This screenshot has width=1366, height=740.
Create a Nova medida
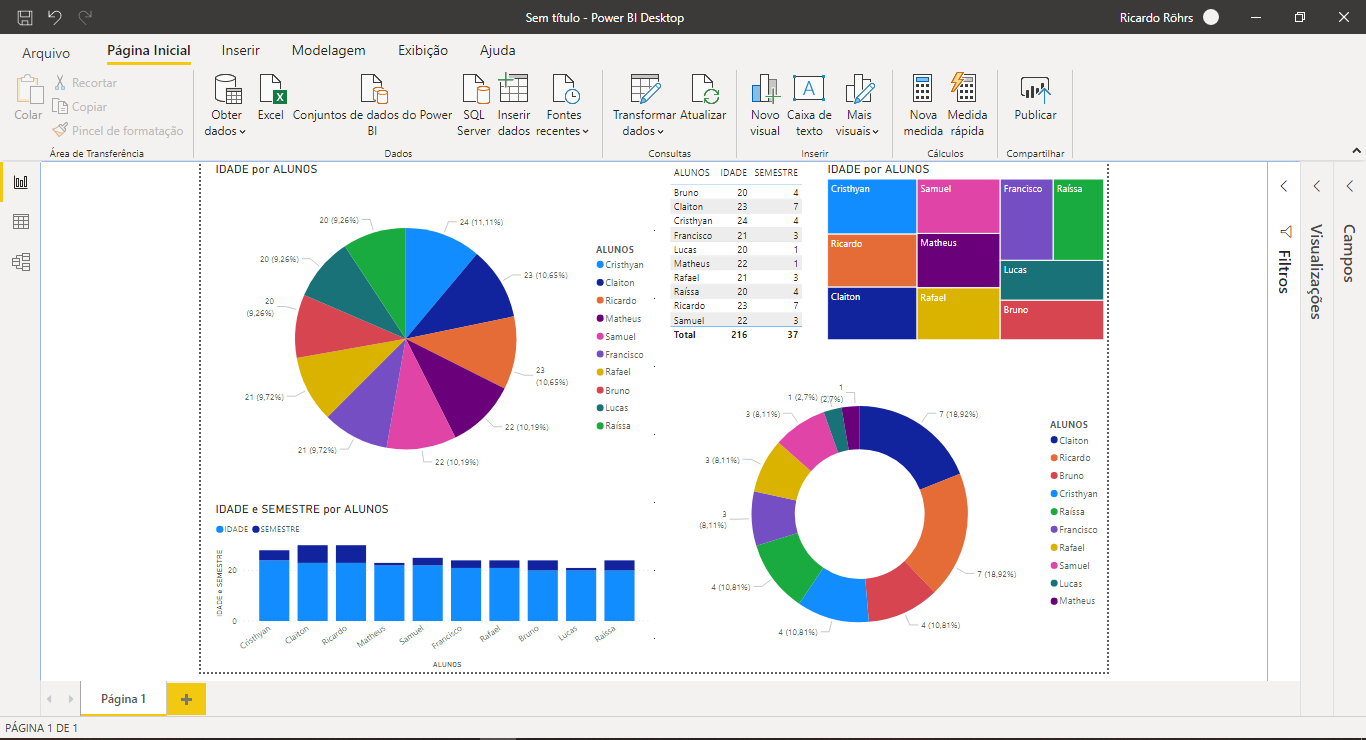pos(923,92)
